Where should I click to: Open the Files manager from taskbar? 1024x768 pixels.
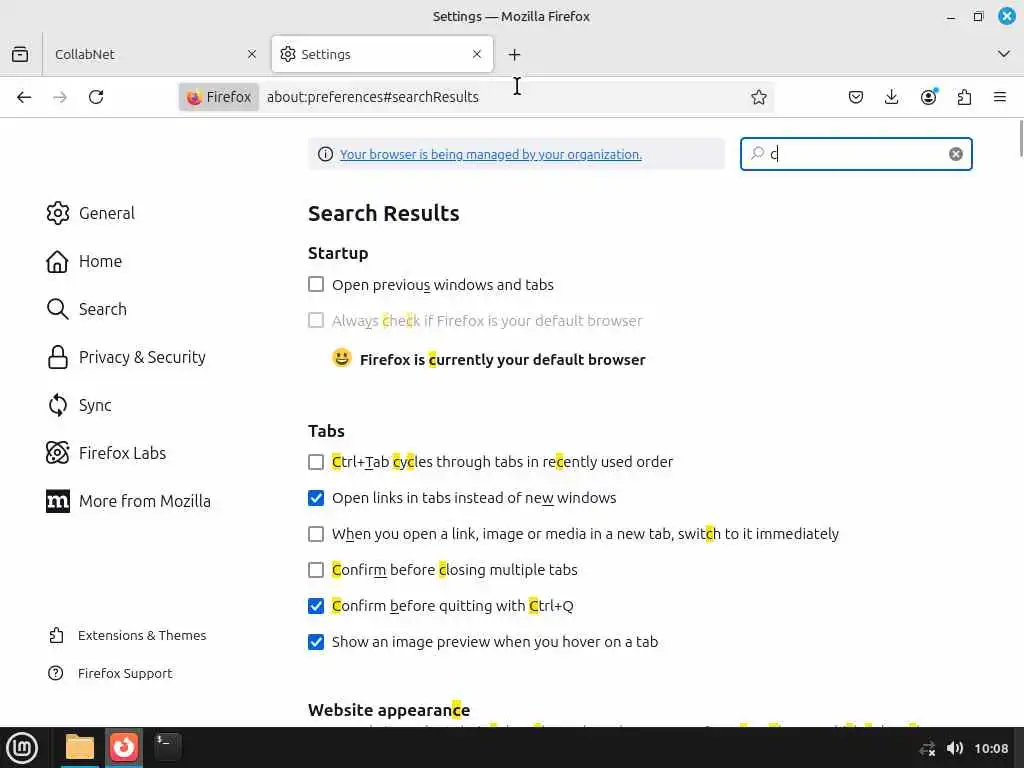point(80,747)
